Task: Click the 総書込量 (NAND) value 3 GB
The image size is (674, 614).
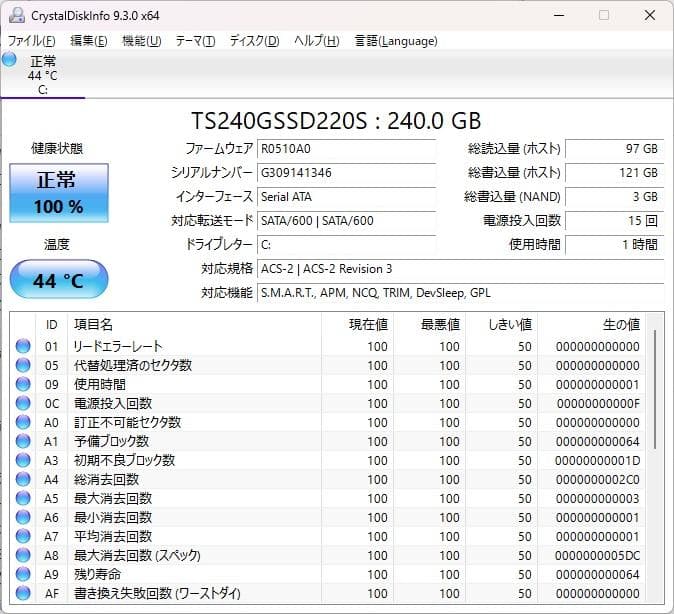Action: (615, 197)
